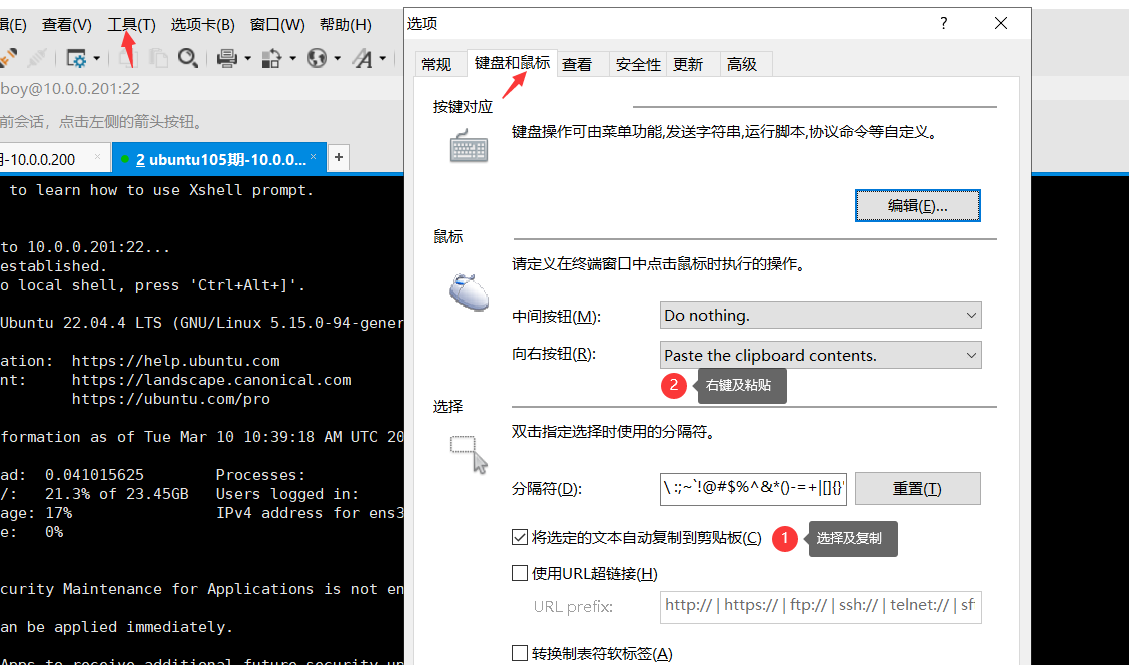Click the 按键对应 section keyboard icon

(x=469, y=146)
